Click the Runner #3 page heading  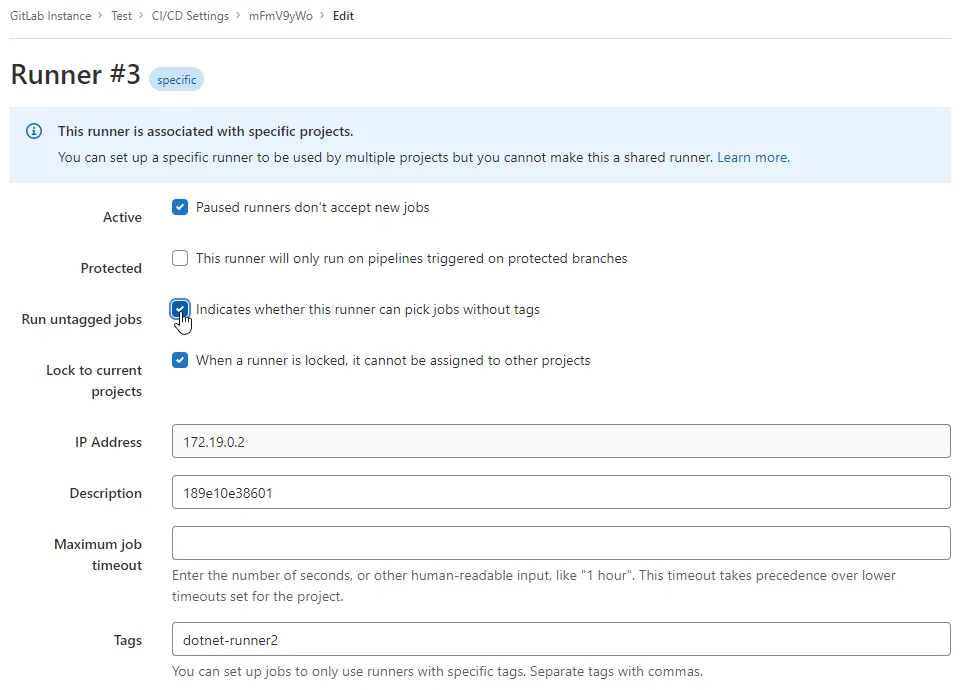(x=75, y=75)
